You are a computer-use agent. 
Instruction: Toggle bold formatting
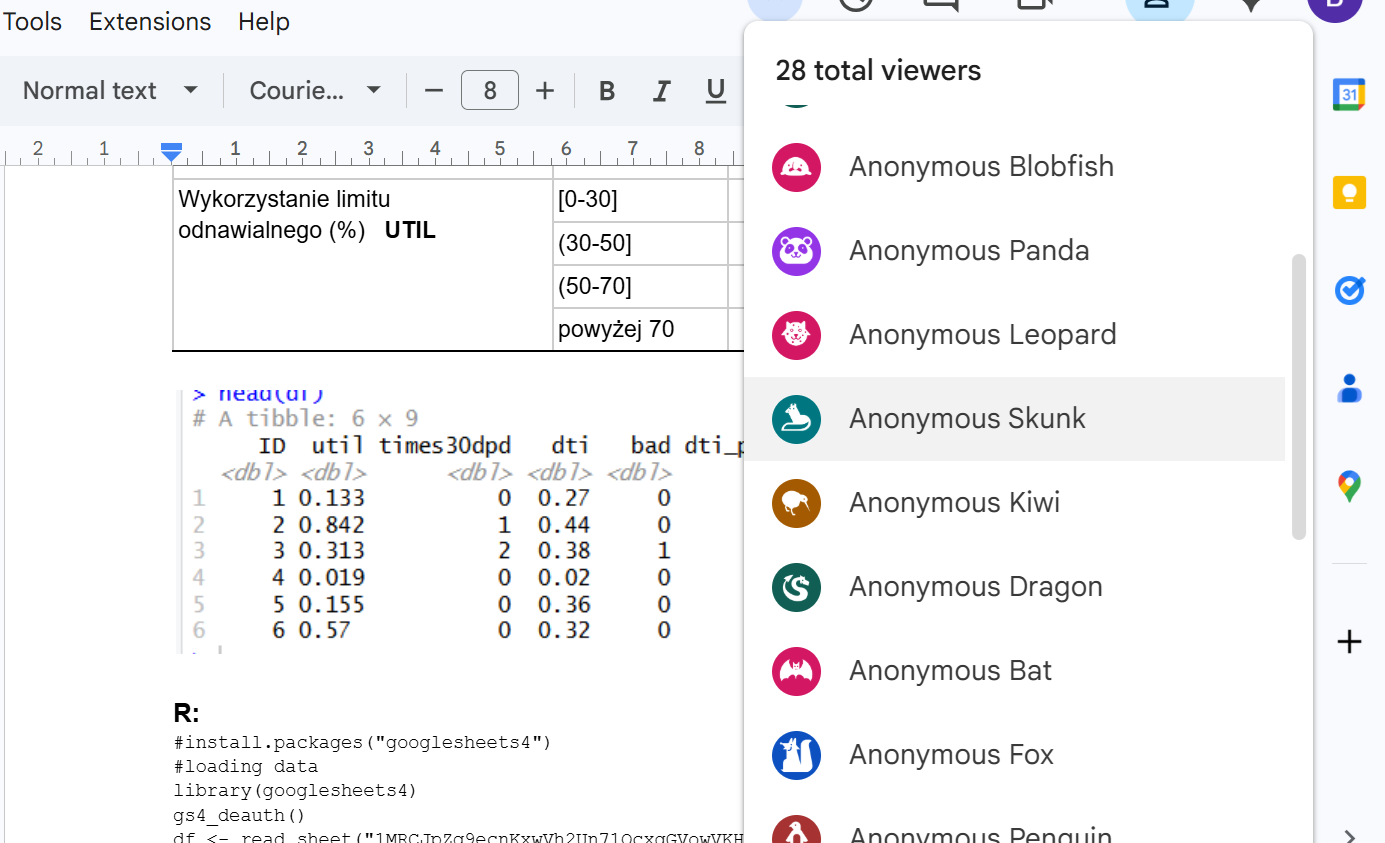pos(606,91)
